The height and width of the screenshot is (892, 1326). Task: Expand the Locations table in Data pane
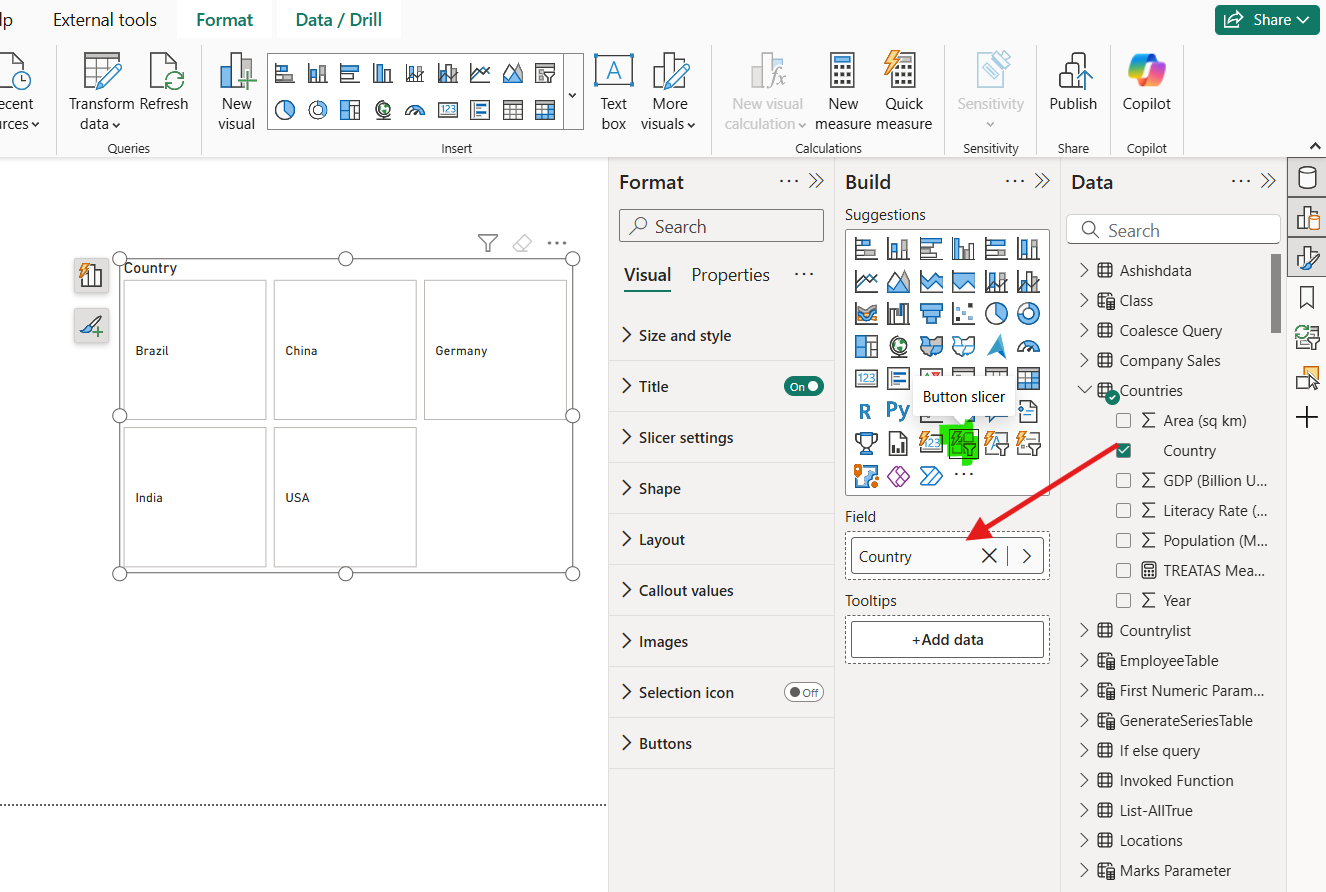click(1084, 840)
